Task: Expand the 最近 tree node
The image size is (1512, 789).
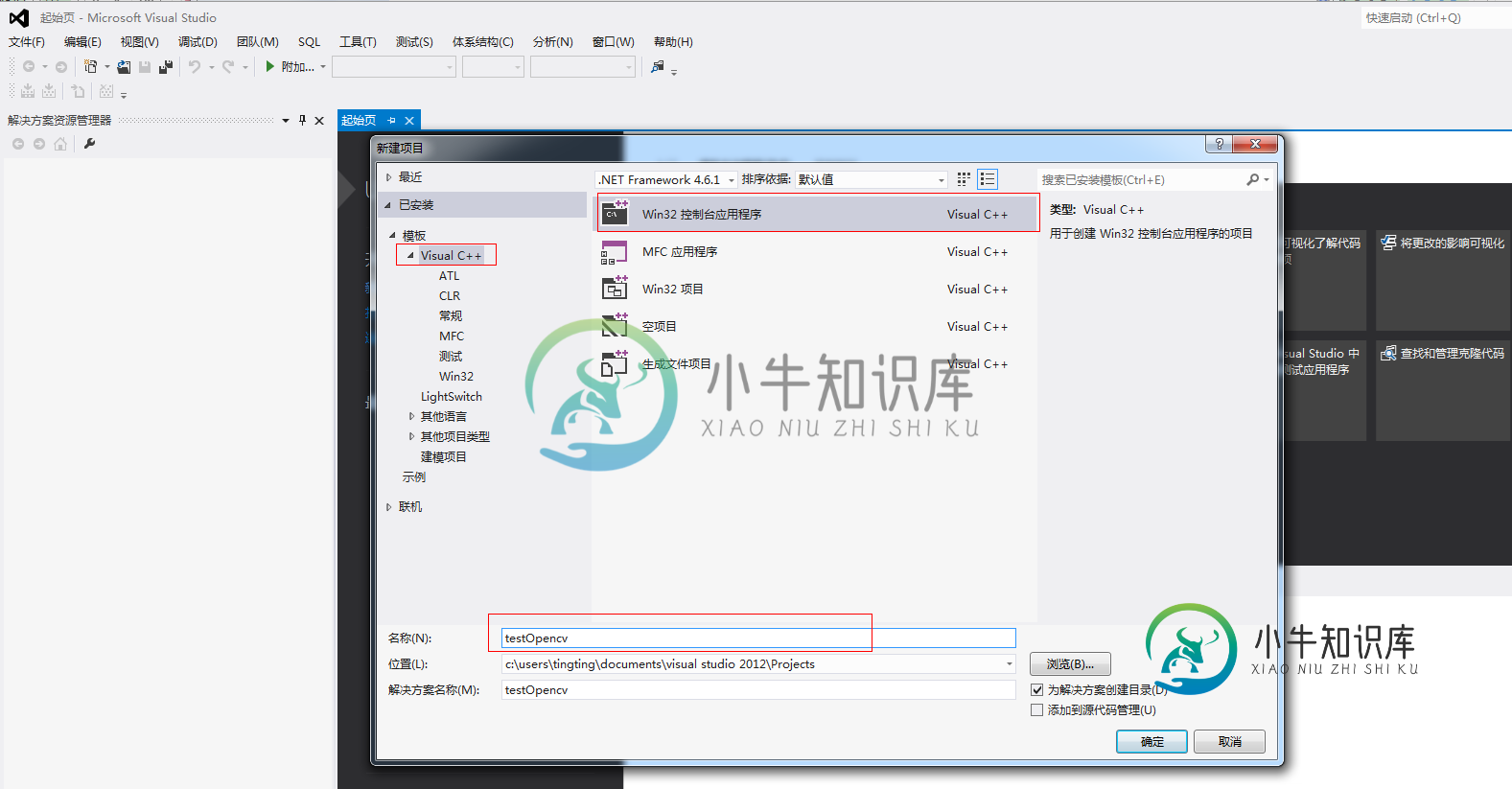Action: (x=388, y=177)
